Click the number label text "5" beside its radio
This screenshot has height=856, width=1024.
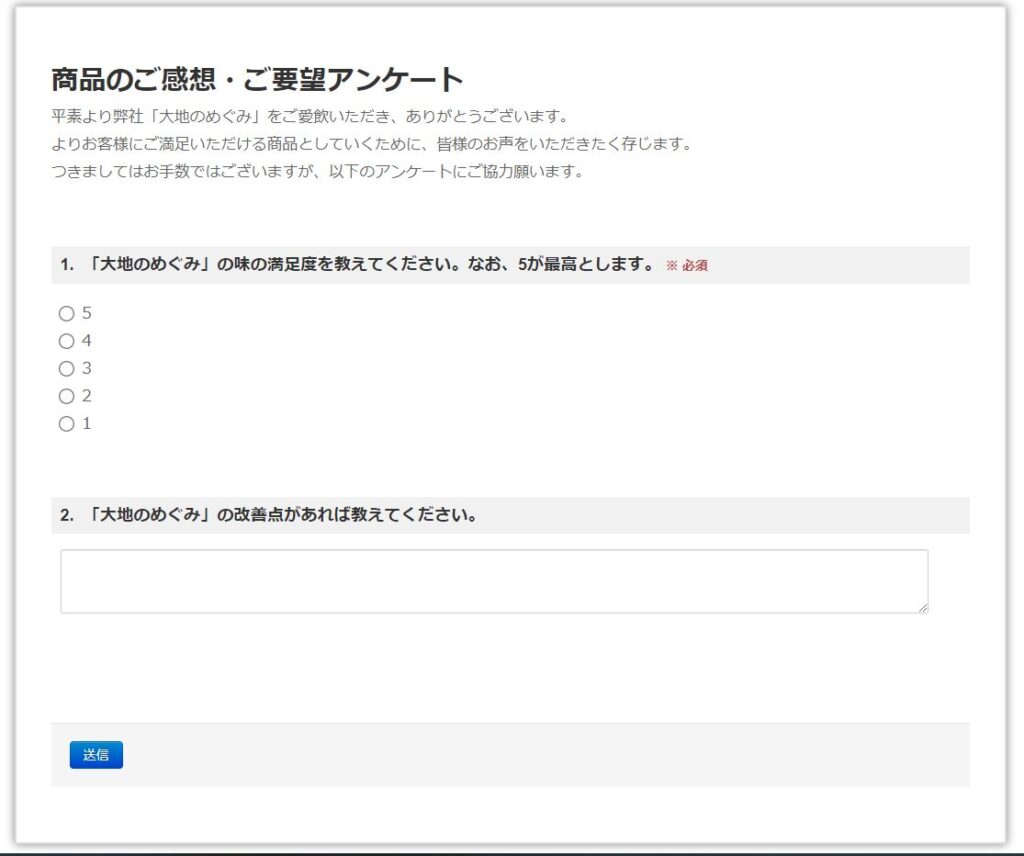(x=87, y=314)
